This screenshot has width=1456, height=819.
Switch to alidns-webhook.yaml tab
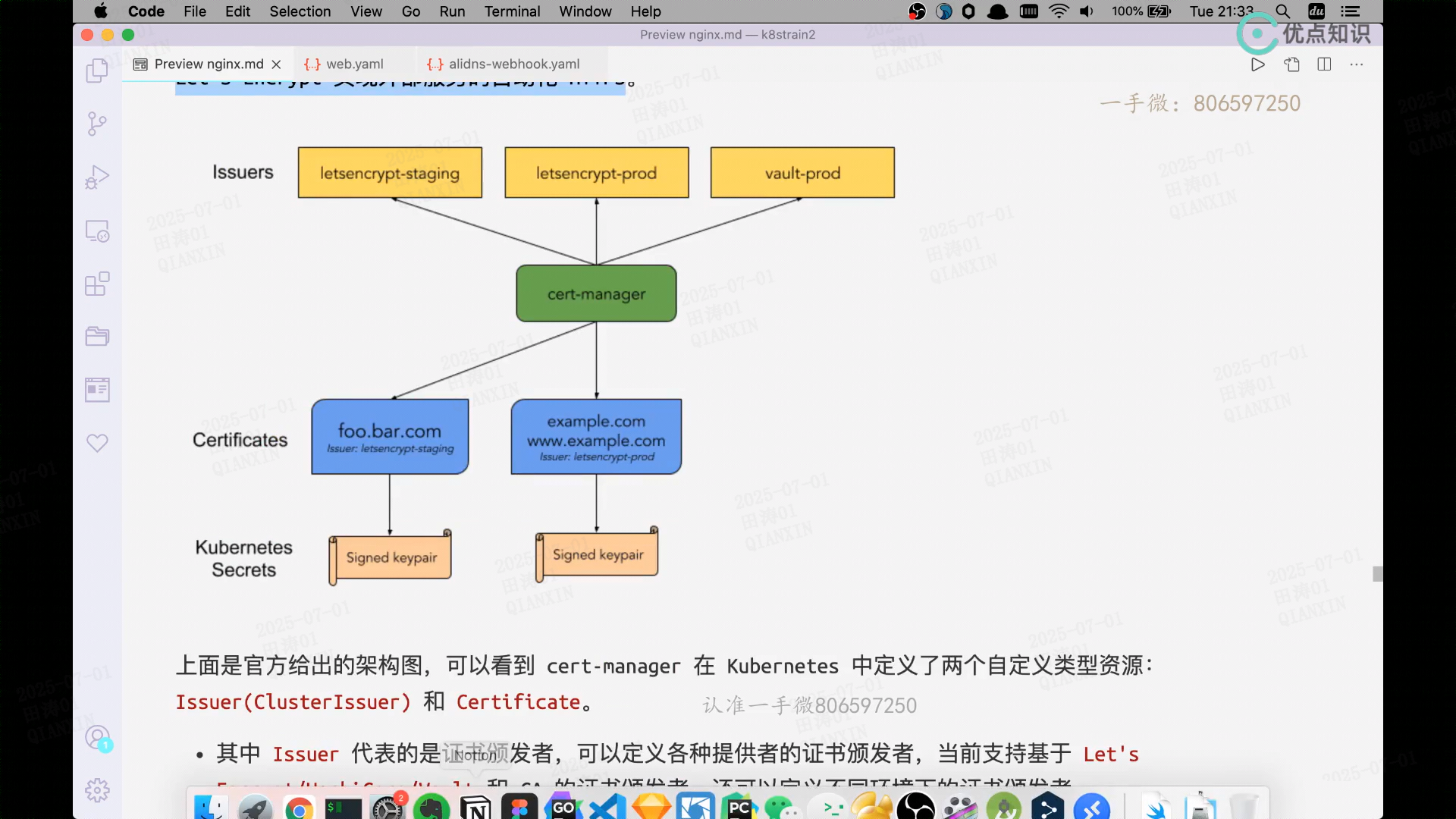coord(513,64)
